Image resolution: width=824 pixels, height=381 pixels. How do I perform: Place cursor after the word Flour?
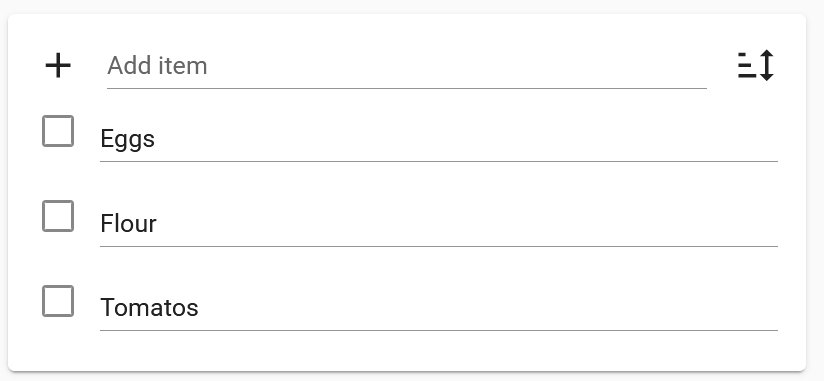157,224
